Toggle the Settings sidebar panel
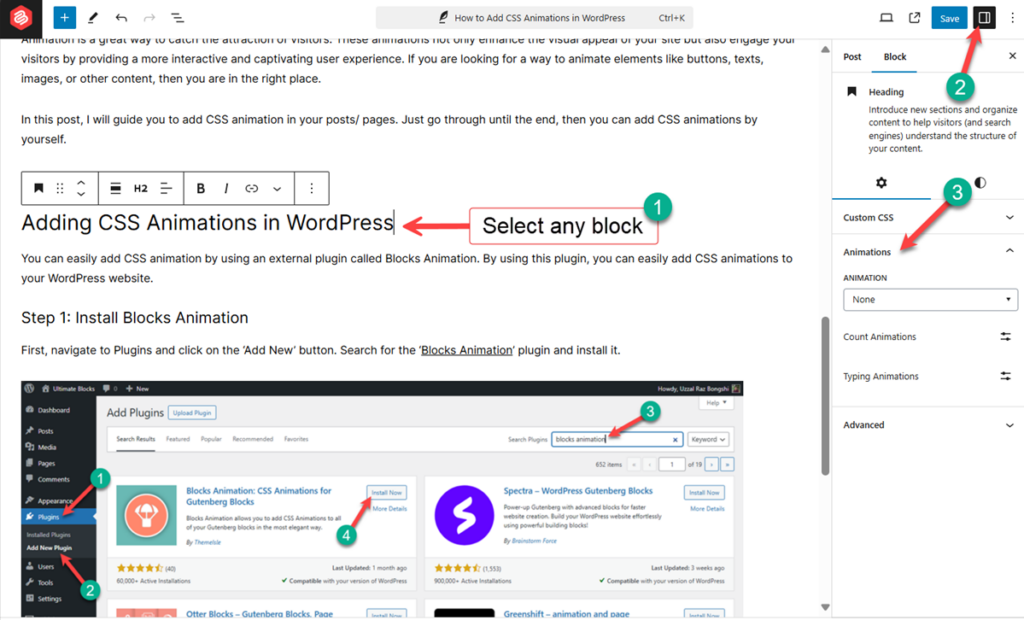 (984, 18)
